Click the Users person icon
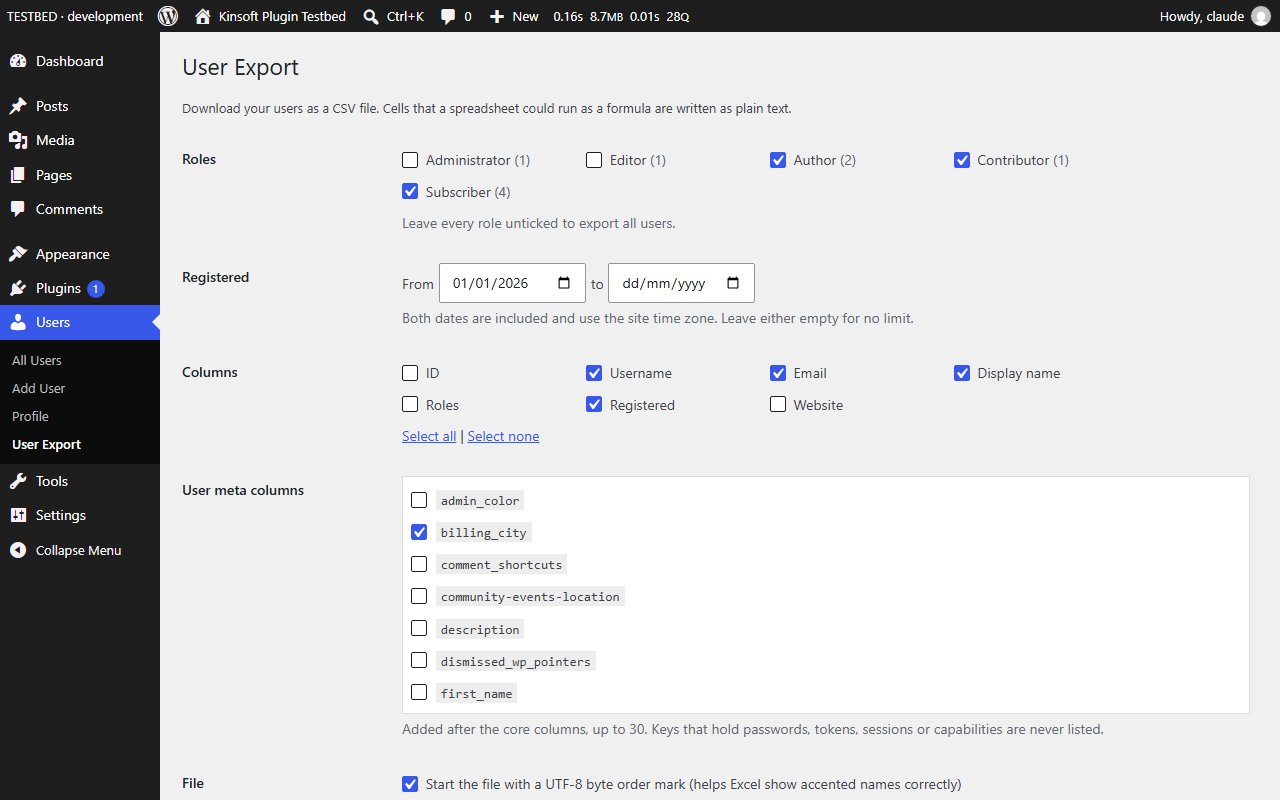Screen dimensions: 1280x800 (x=18, y=322)
